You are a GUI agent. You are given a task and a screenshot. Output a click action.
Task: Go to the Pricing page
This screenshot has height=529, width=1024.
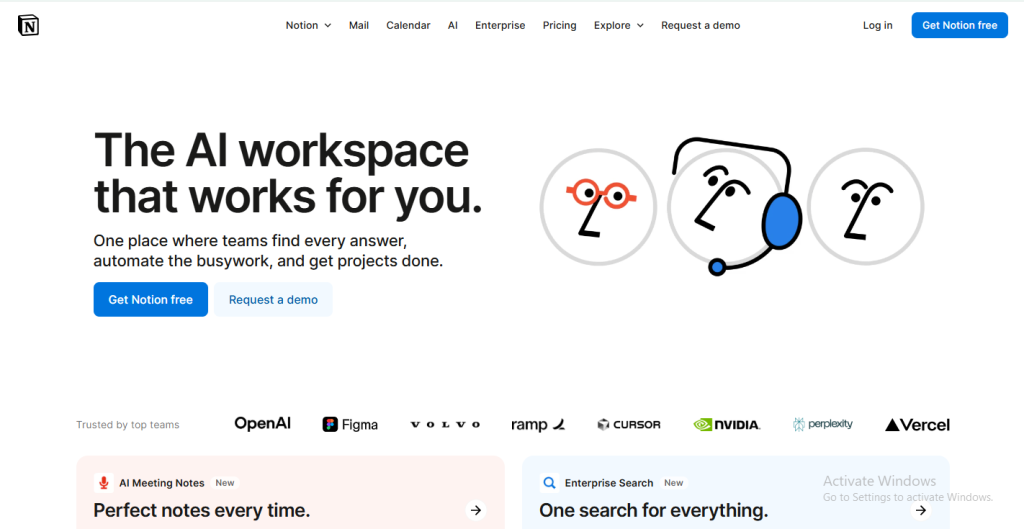[x=559, y=25]
